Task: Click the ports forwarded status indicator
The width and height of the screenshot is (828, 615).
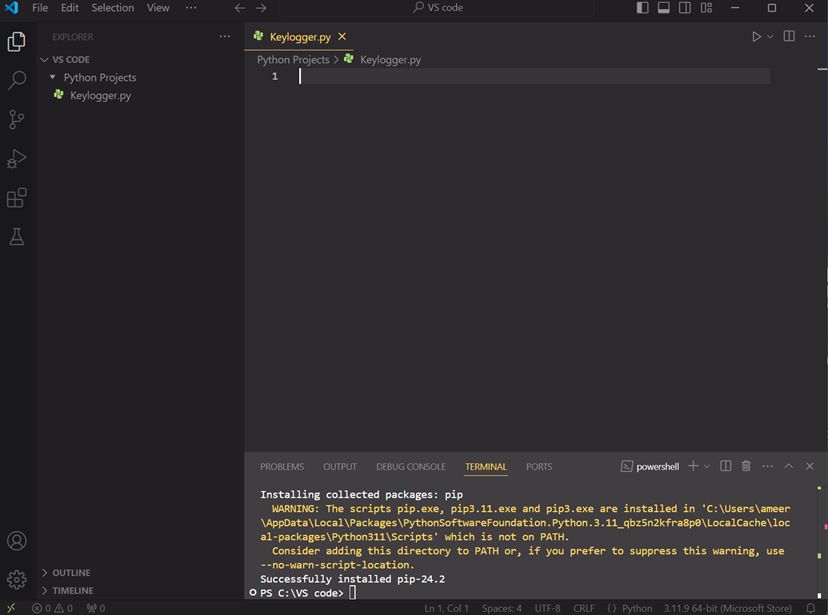Action: (96, 608)
